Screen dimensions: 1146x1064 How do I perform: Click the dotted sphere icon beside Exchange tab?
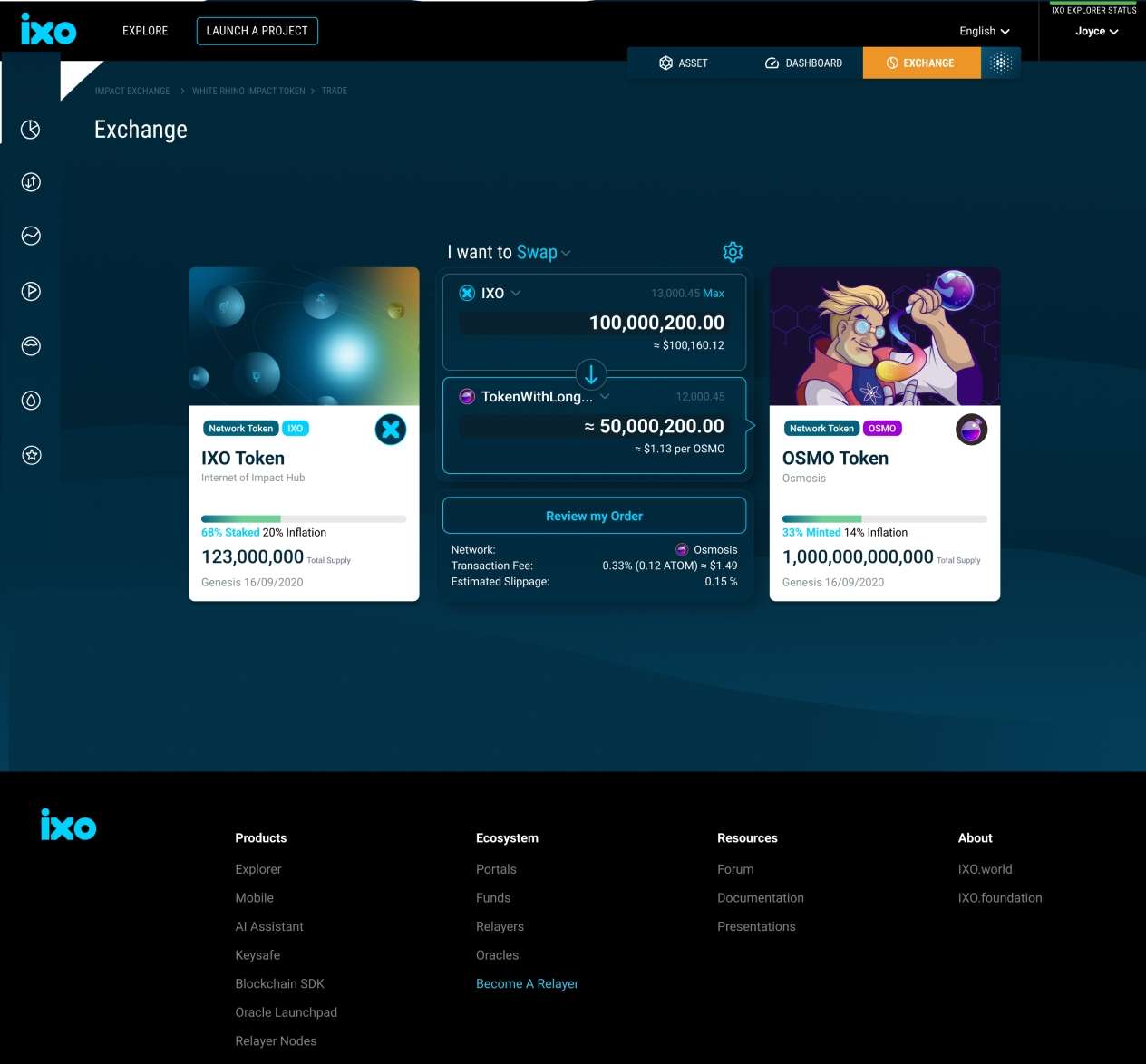pos(1001,63)
